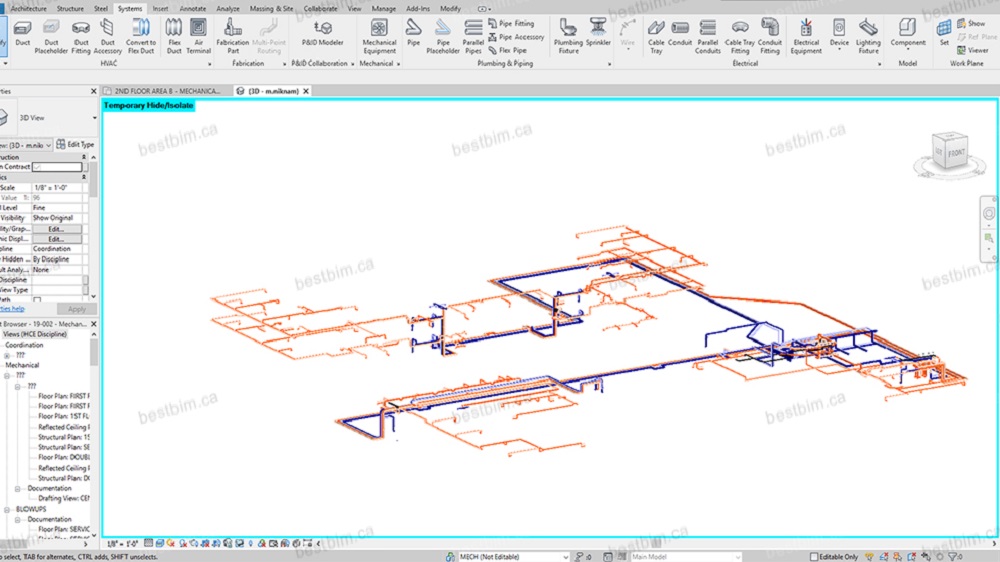Set the work plane
This screenshot has height=562, width=1000.
(x=944, y=33)
